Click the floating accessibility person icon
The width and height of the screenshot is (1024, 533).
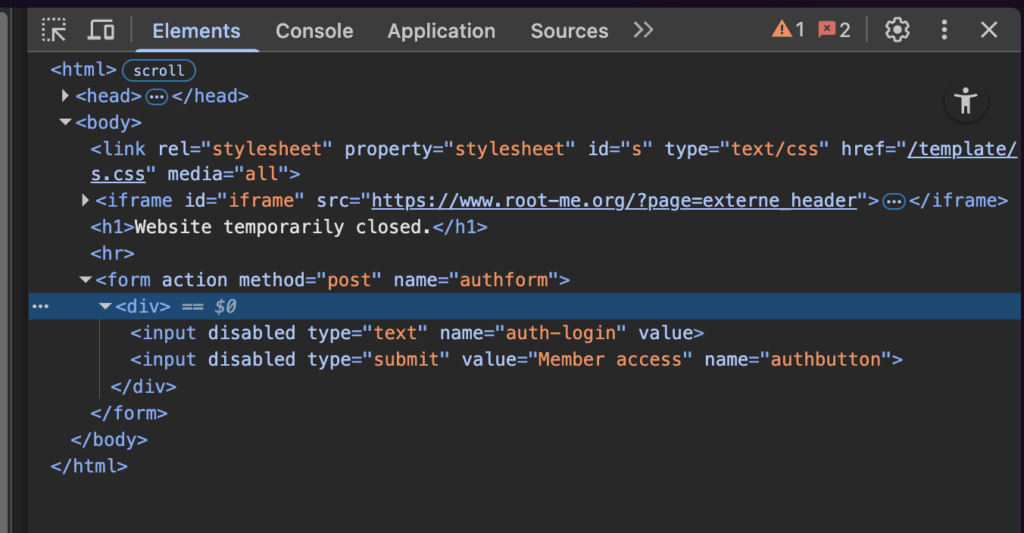tap(965, 100)
